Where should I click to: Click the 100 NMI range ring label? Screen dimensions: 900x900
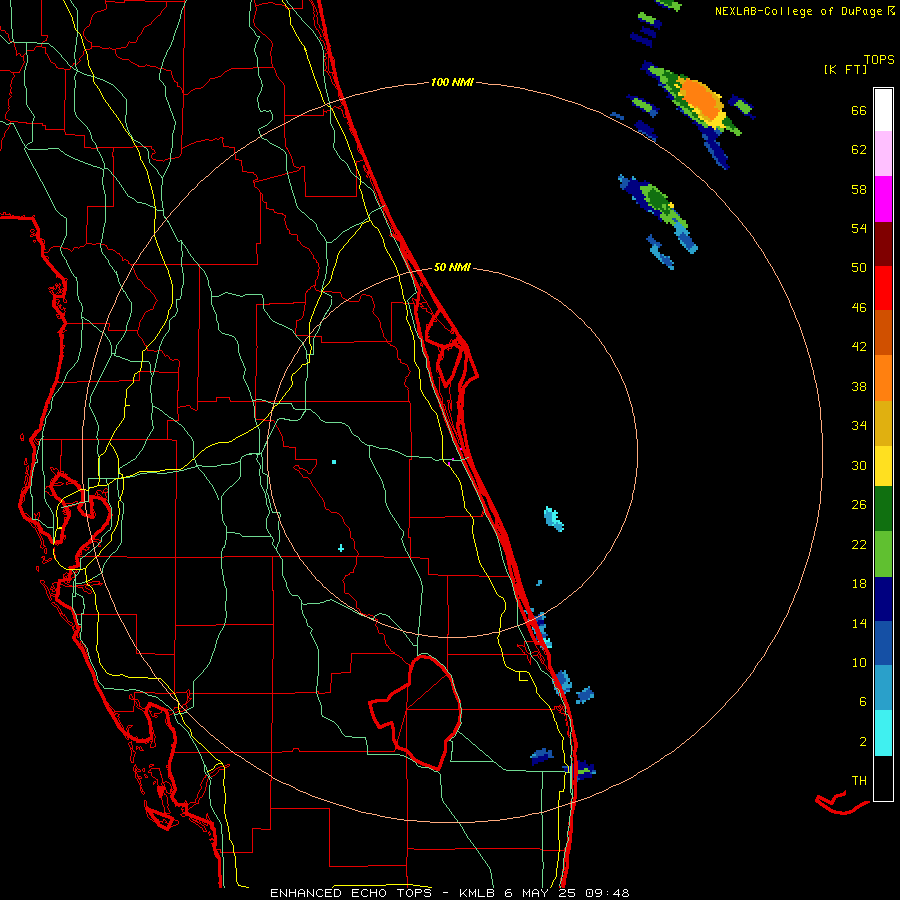452,82
